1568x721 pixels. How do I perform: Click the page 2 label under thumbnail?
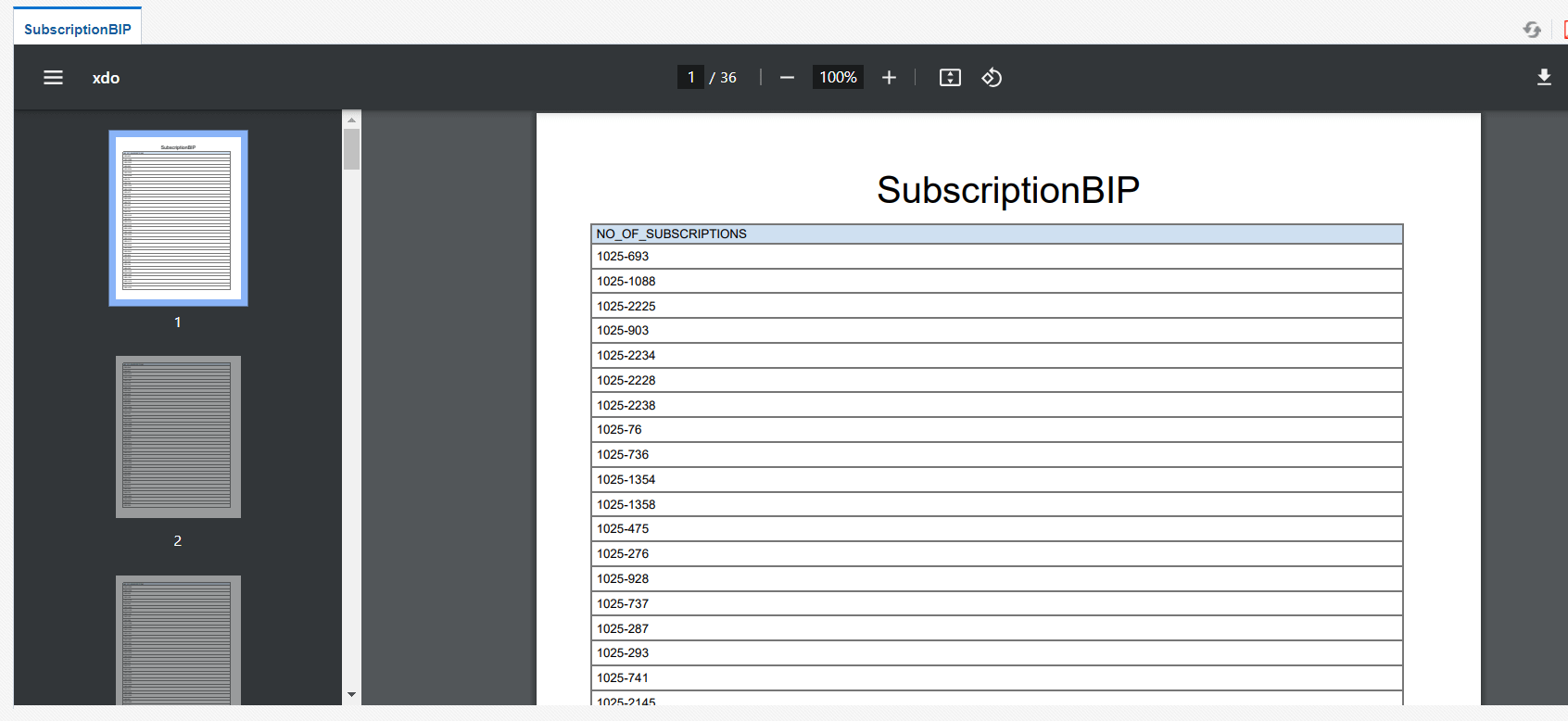coord(178,541)
